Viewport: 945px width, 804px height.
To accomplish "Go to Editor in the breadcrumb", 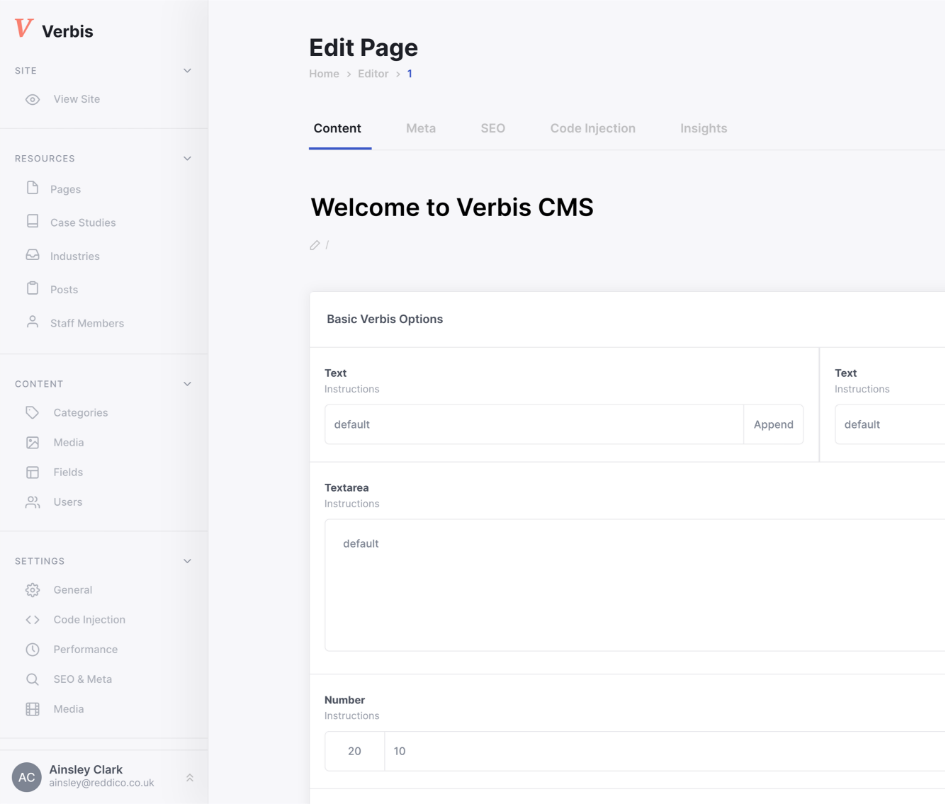I will coord(373,74).
